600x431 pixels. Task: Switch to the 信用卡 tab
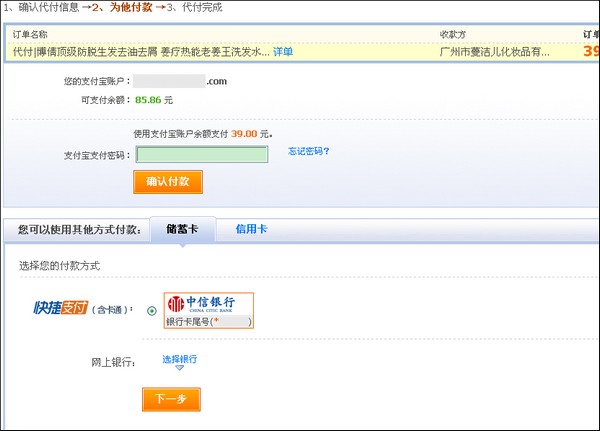[251, 229]
